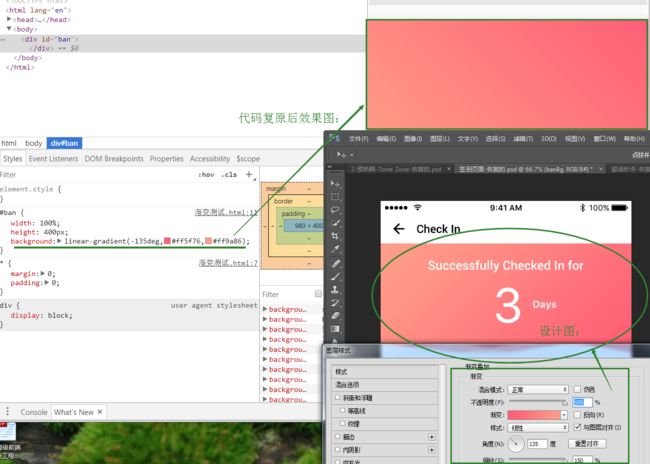650x464 pixels.
Task: Click the #ff5f76 color swatch
Action: 167,241
